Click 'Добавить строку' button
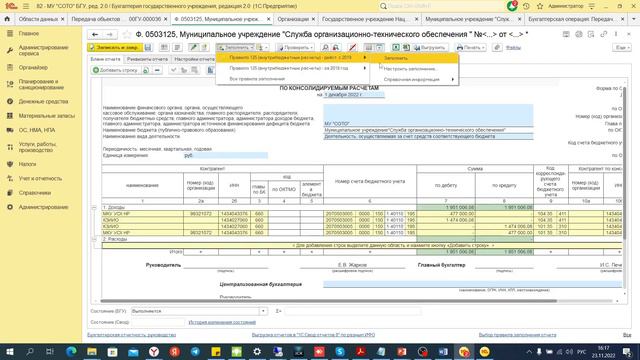Screen dimensions: 640x360 click(x=115, y=70)
